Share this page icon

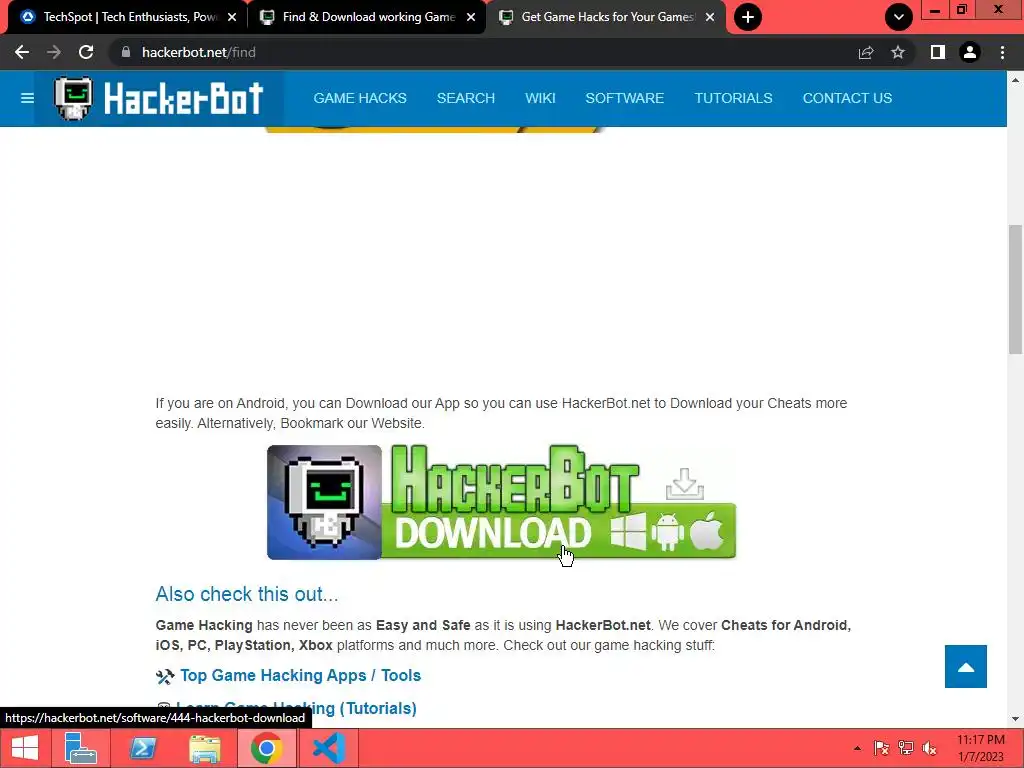click(865, 52)
